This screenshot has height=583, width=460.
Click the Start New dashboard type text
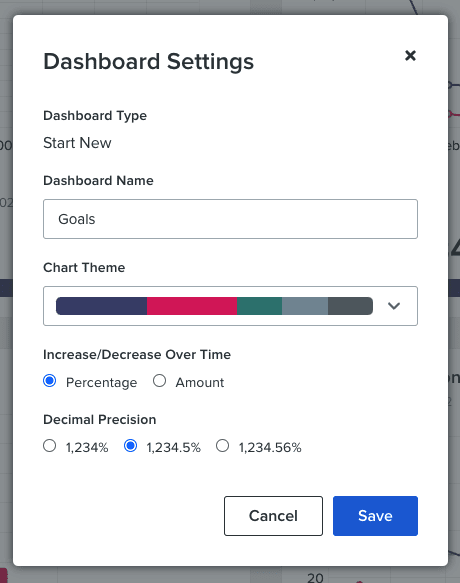tap(77, 143)
